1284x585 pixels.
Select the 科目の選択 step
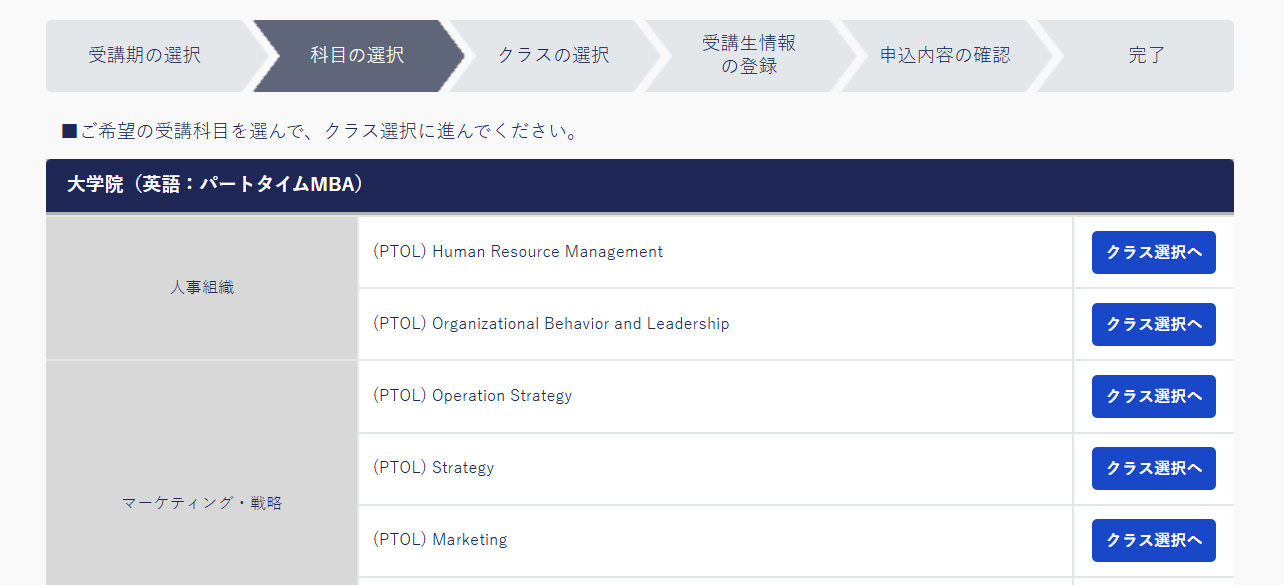tap(357, 56)
